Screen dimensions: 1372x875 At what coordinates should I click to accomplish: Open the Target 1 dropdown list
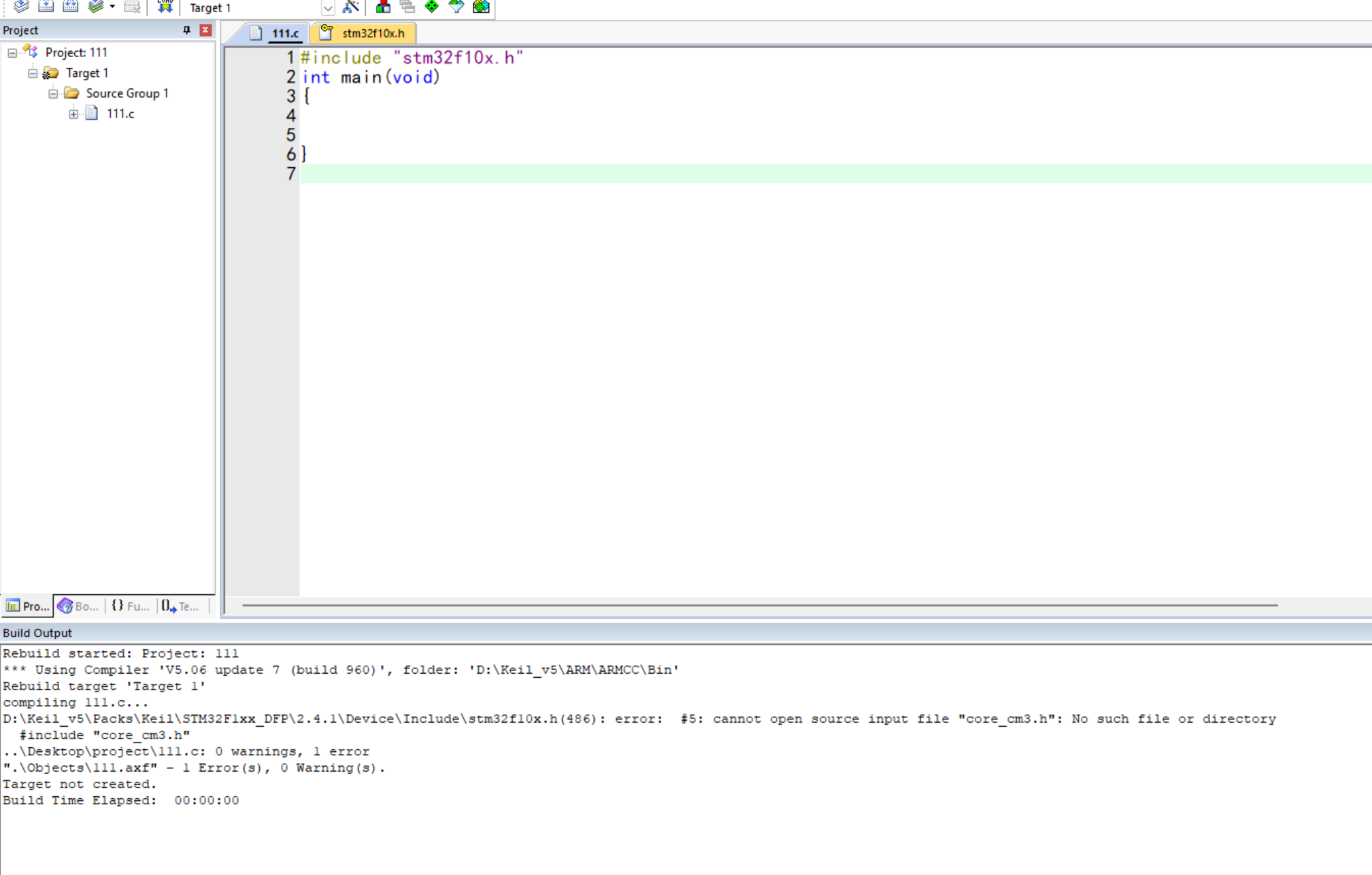327,8
